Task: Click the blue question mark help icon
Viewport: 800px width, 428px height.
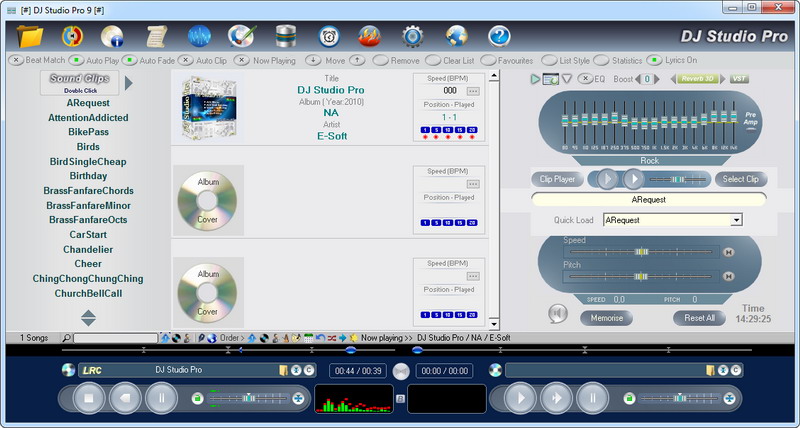Action: (499, 37)
